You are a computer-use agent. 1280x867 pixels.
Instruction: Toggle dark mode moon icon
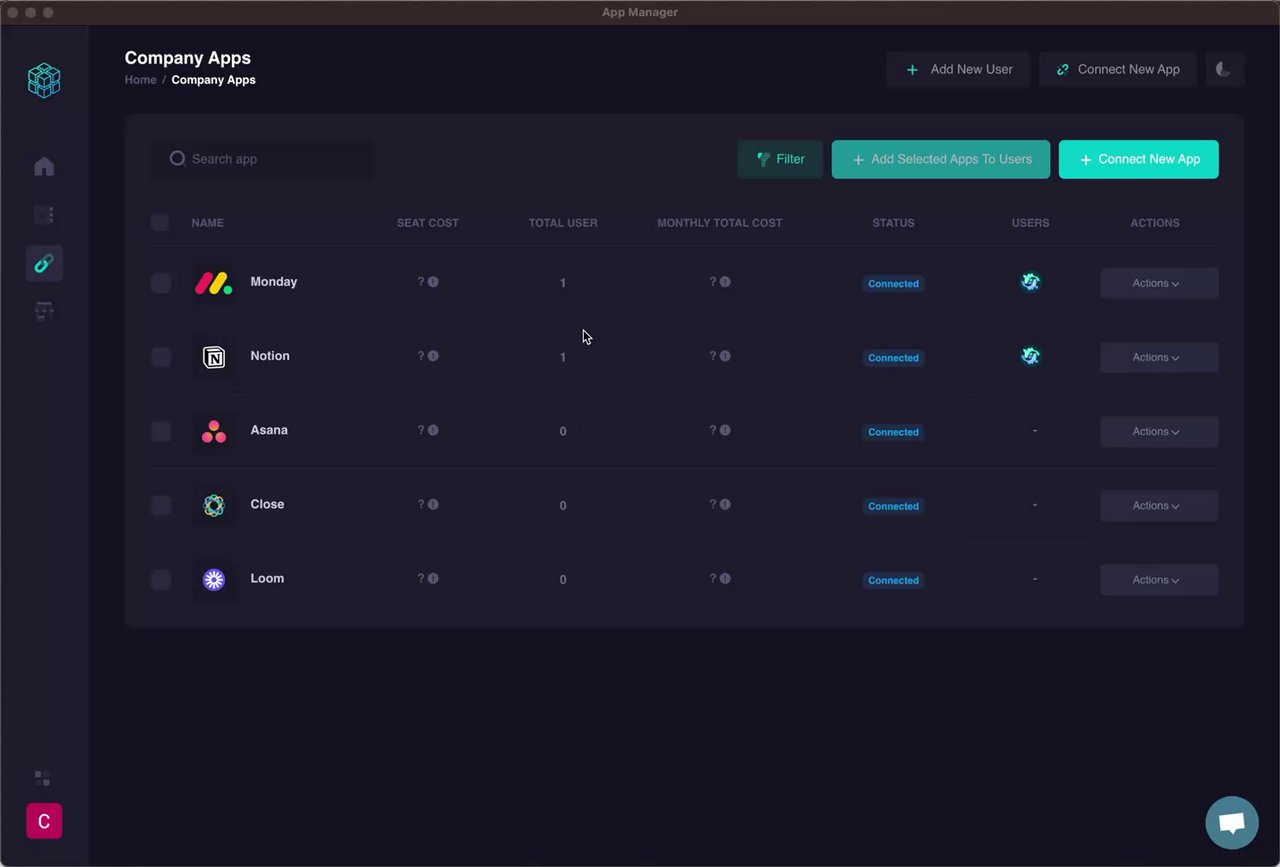tap(1224, 69)
